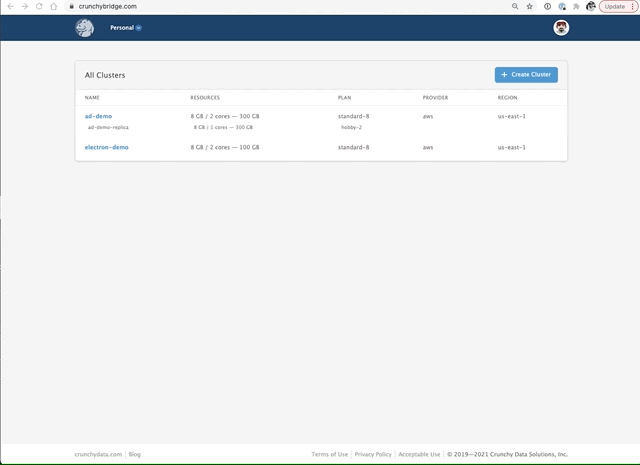Select the ad-demo us-east-1 region cell
Image resolution: width=640 pixels, height=465 pixels.
511,116
